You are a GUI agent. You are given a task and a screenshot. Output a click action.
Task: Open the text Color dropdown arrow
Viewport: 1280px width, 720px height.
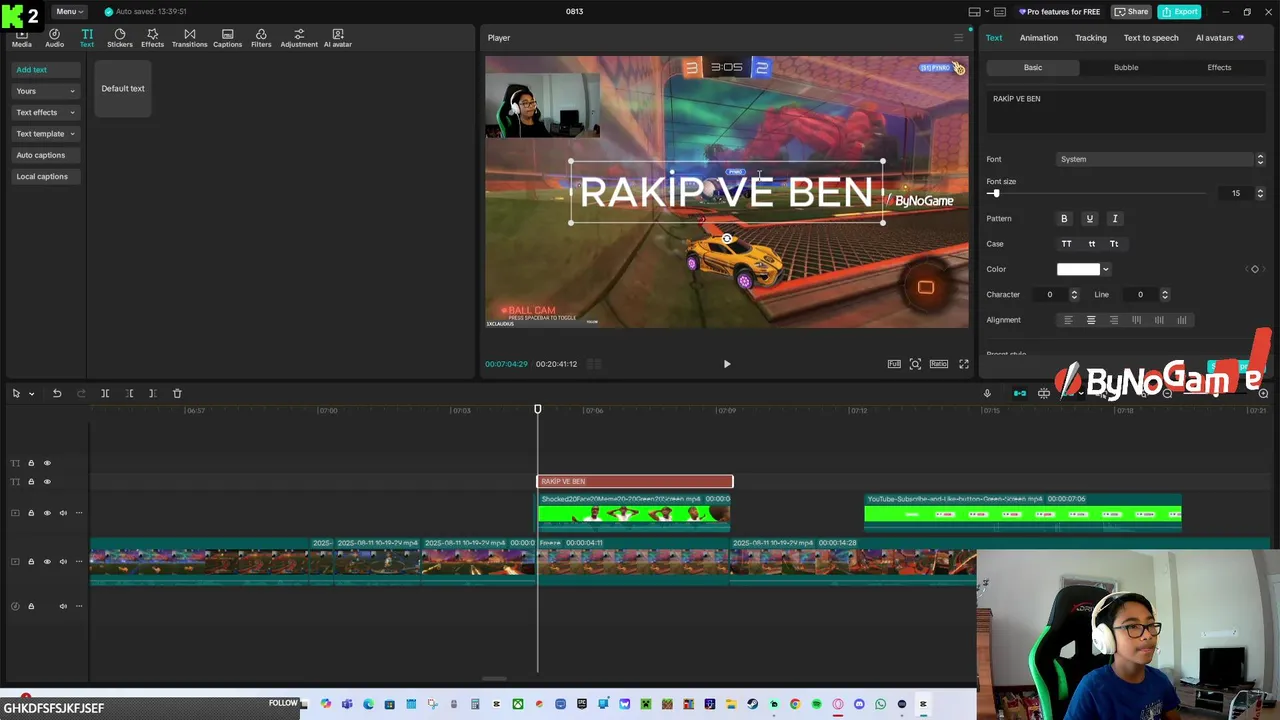1105,269
